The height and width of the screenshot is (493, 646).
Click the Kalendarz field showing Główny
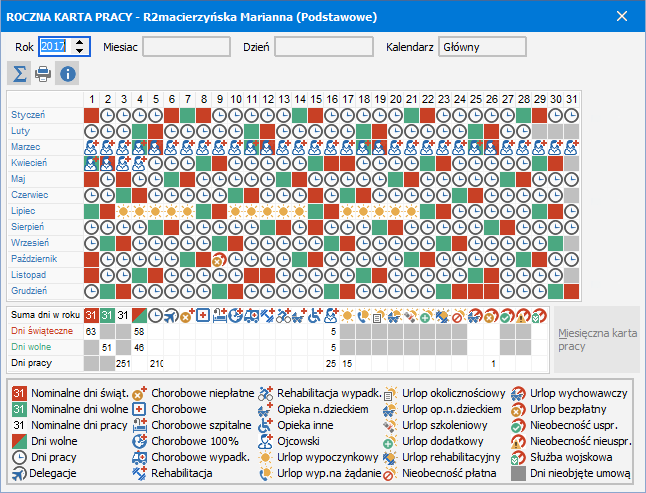[482, 47]
